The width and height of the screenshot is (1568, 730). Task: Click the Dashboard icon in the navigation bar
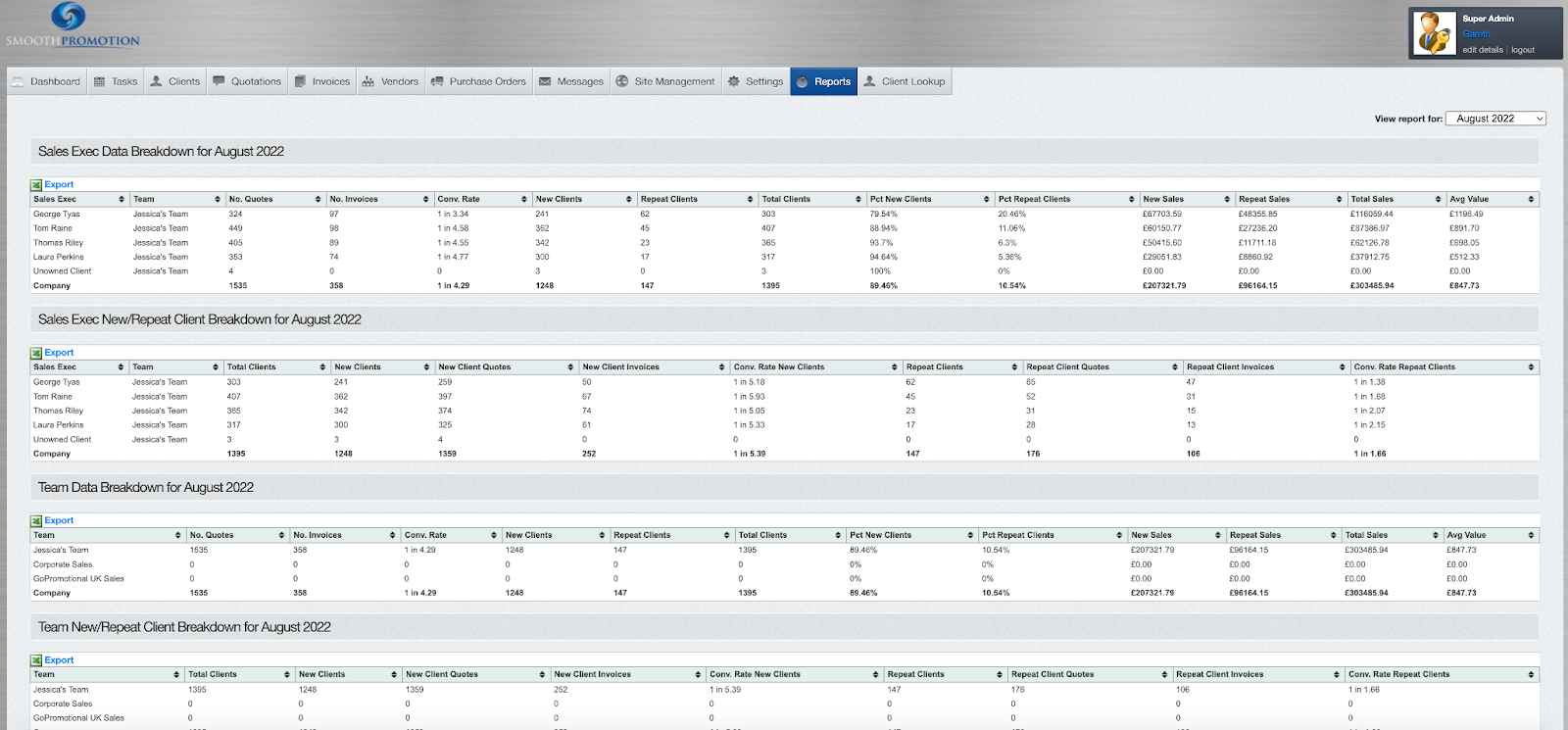[18, 81]
